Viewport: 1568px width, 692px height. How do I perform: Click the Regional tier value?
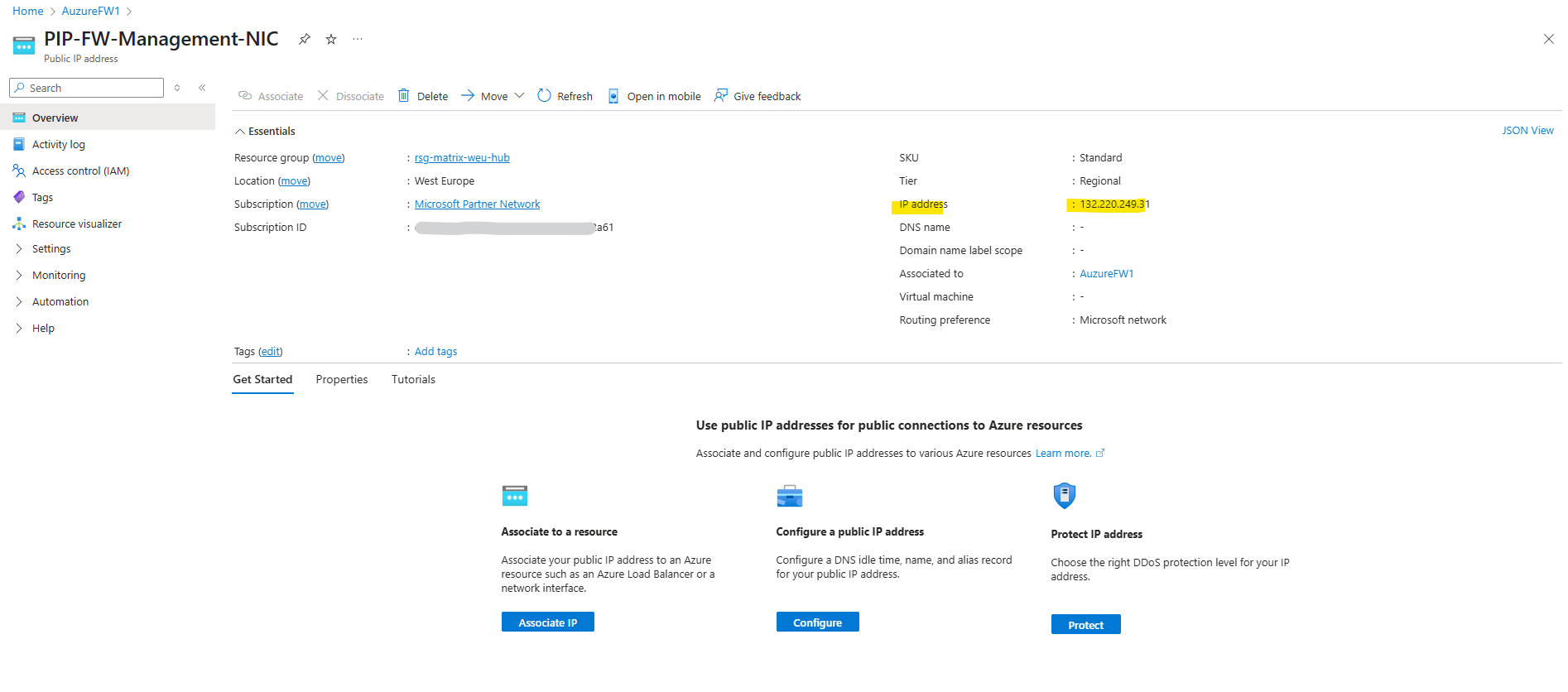coord(1100,180)
